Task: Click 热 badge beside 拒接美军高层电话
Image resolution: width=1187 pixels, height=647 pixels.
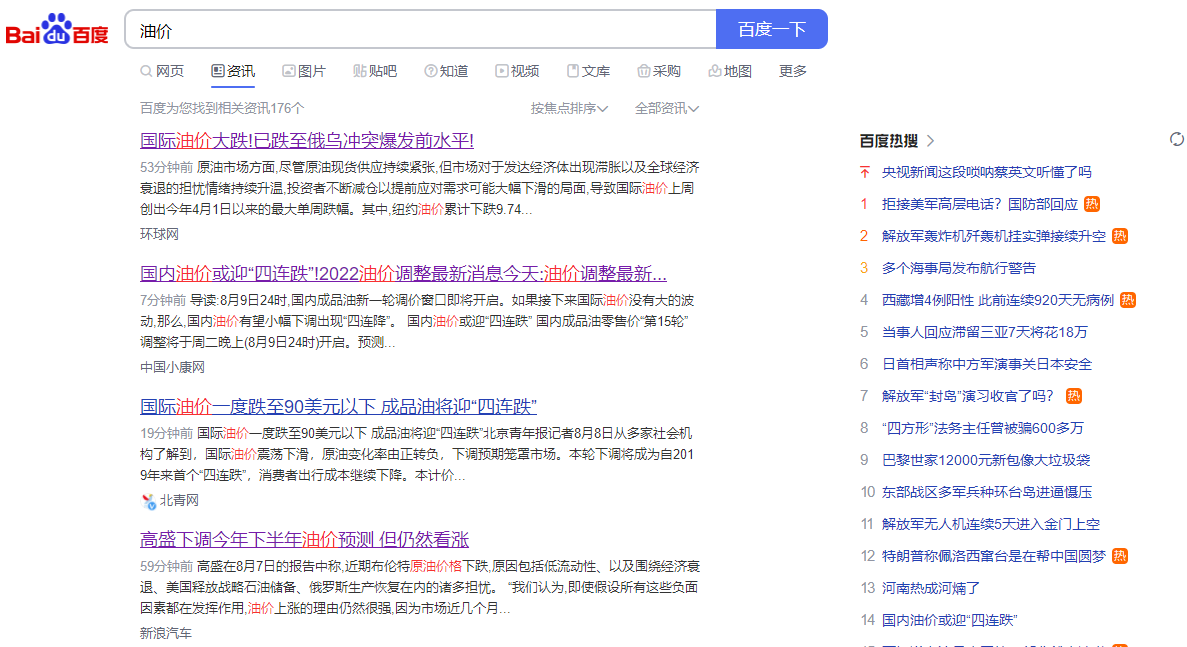Action: tap(1092, 204)
